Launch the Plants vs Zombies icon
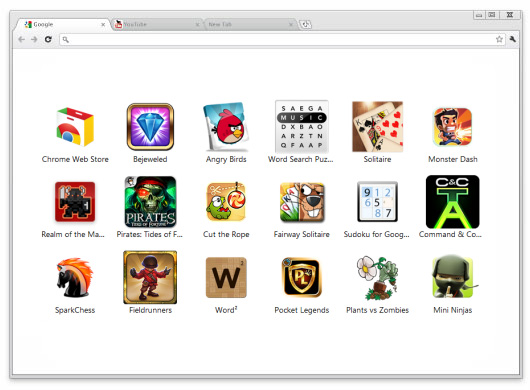530x390 pixels. [377, 278]
